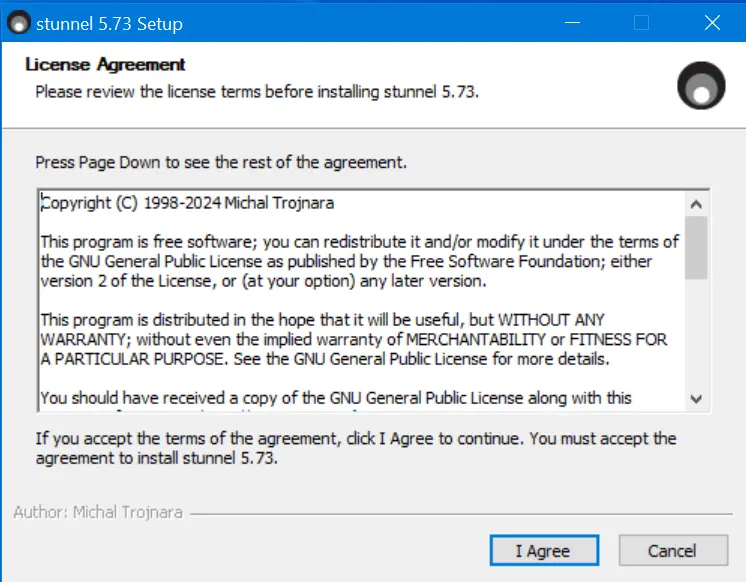Cancel the stunnel installation
This screenshot has height=582, width=746.
[673, 551]
